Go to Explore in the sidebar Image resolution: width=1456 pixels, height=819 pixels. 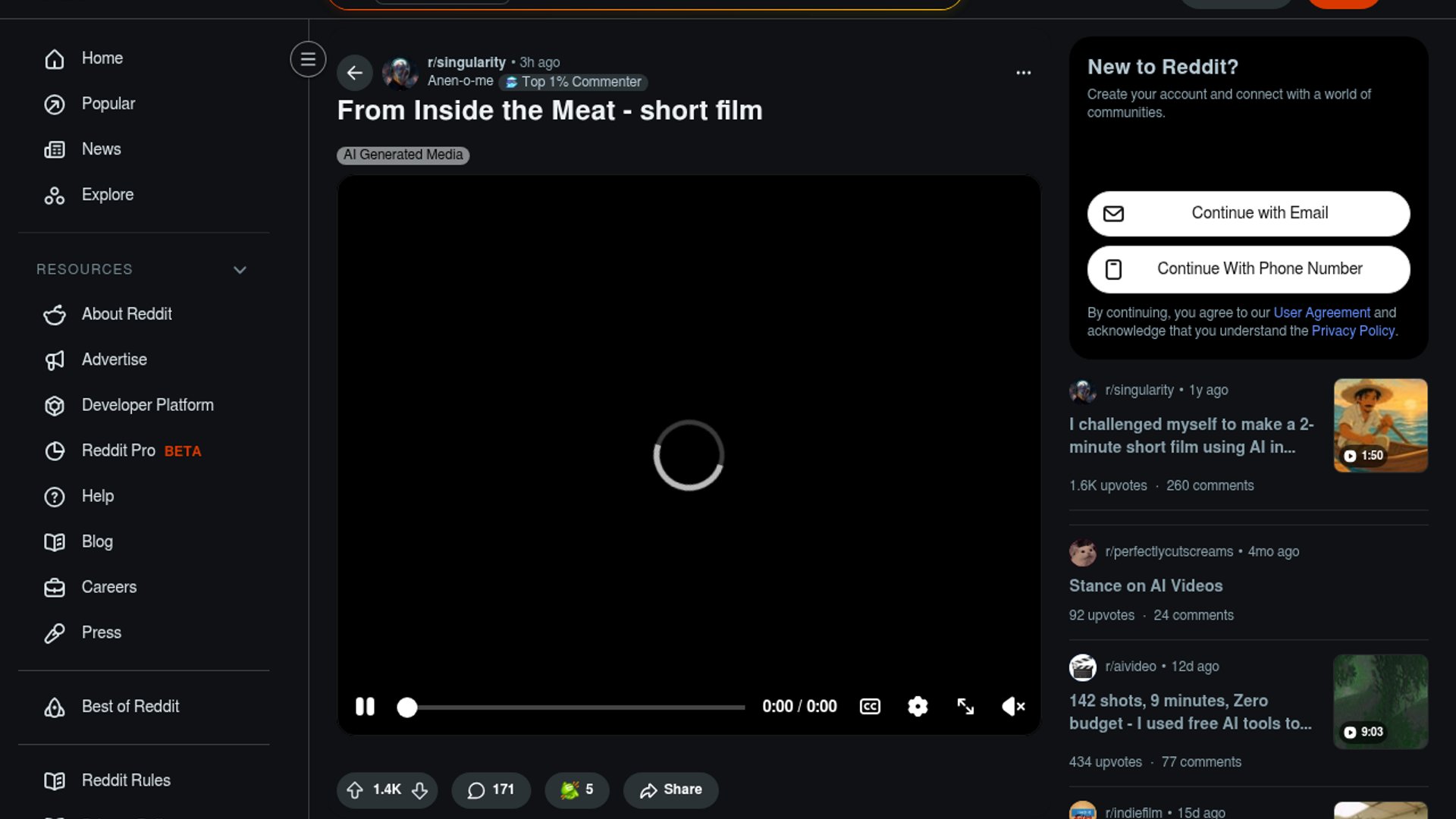point(107,195)
